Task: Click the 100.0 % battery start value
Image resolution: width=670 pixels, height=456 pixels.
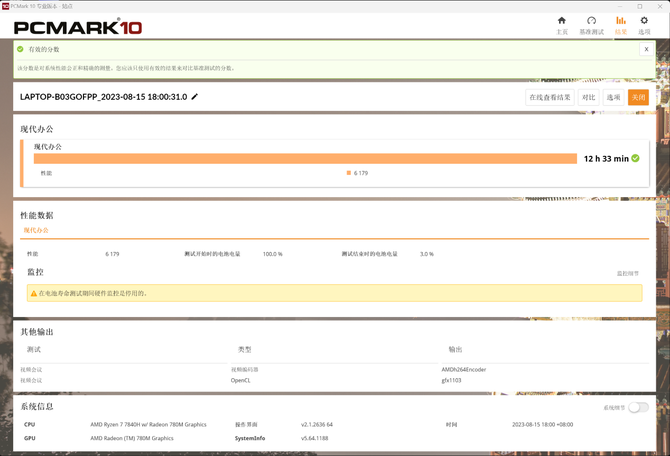Action: pos(272,254)
